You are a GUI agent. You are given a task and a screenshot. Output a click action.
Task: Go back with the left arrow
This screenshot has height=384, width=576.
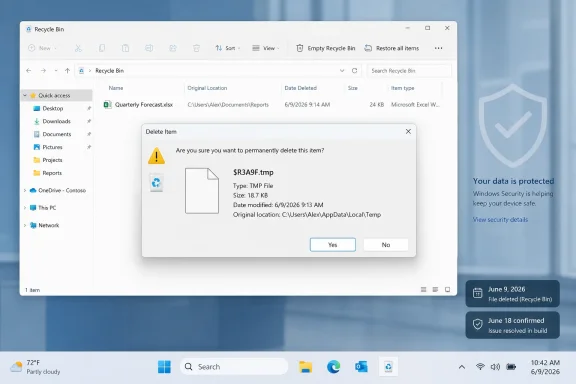[29, 71]
